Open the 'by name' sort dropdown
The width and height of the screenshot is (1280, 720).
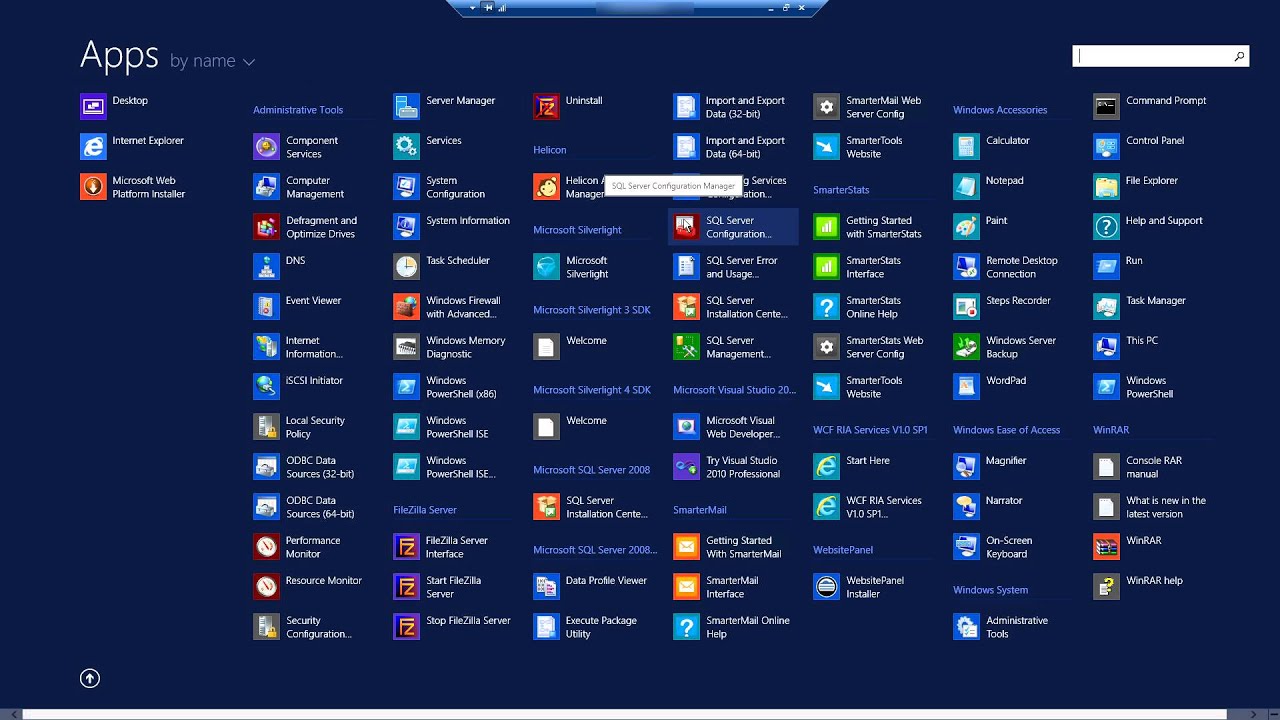point(212,61)
